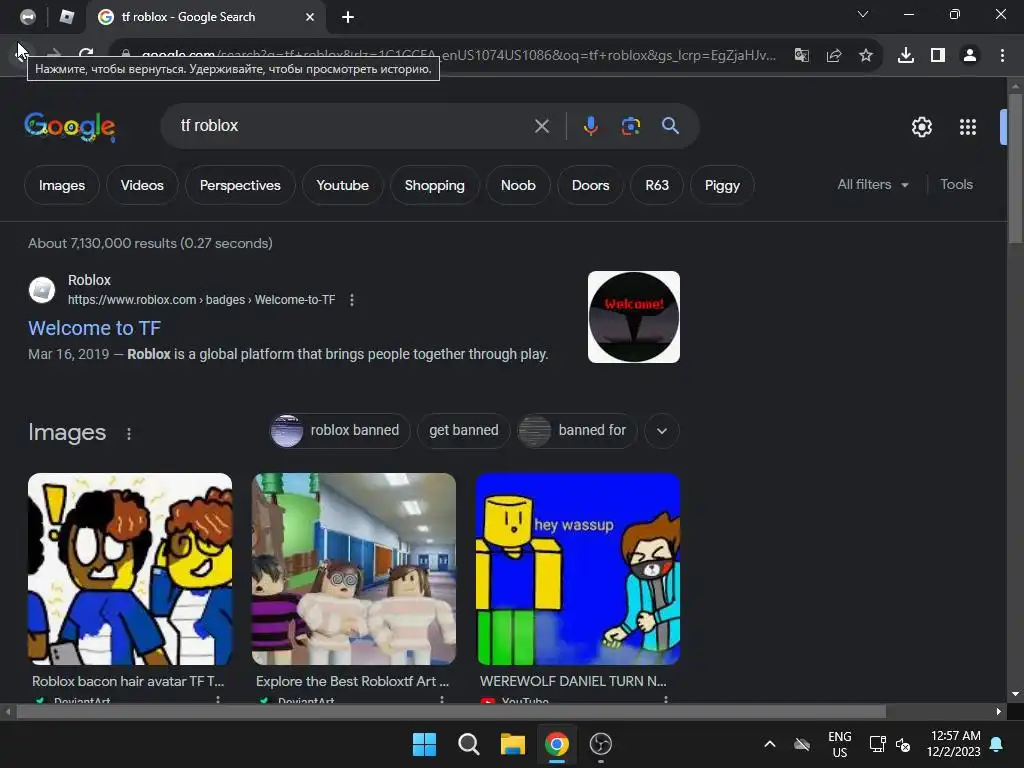This screenshot has height=768, width=1024.
Task: Clear search text with the X icon
Action: [x=541, y=126]
